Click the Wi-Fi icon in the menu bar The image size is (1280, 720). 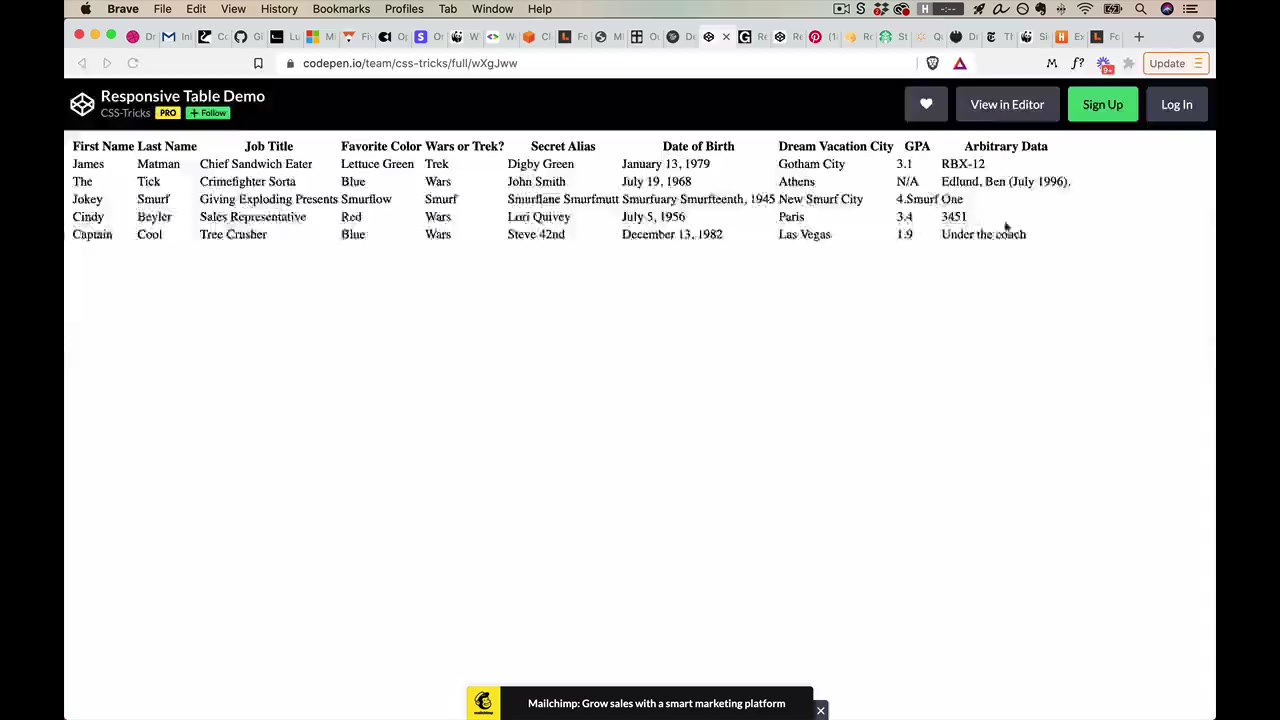[x=1085, y=9]
